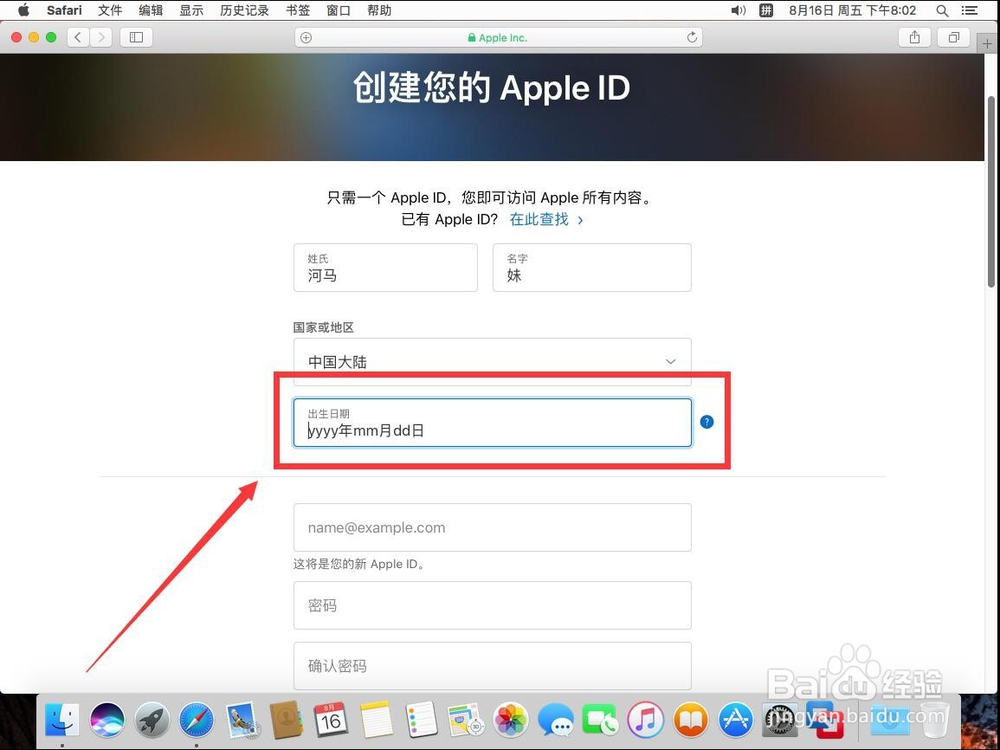
Task: Open a new tab with plus button
Action: (x=987, y=43)
